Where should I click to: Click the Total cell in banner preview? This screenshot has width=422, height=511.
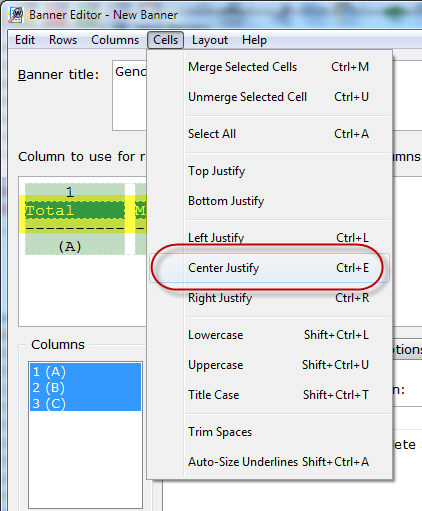75,211
